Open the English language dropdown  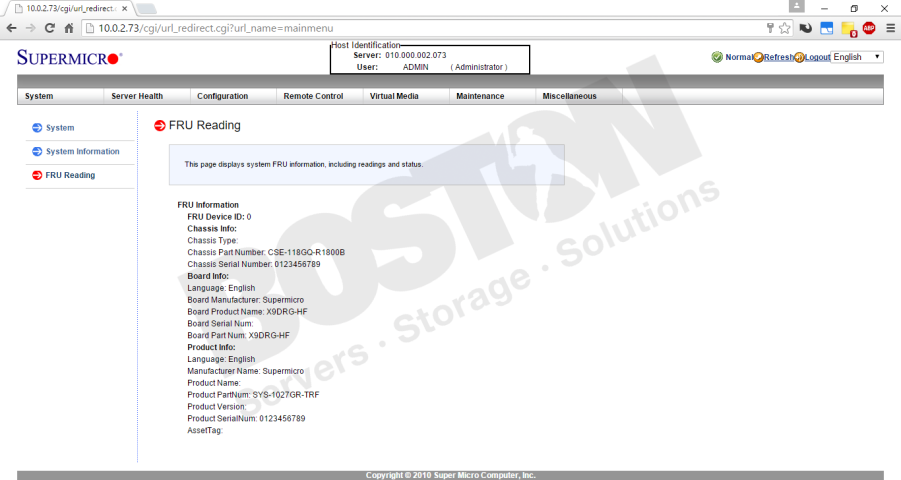tap(857, 57)
